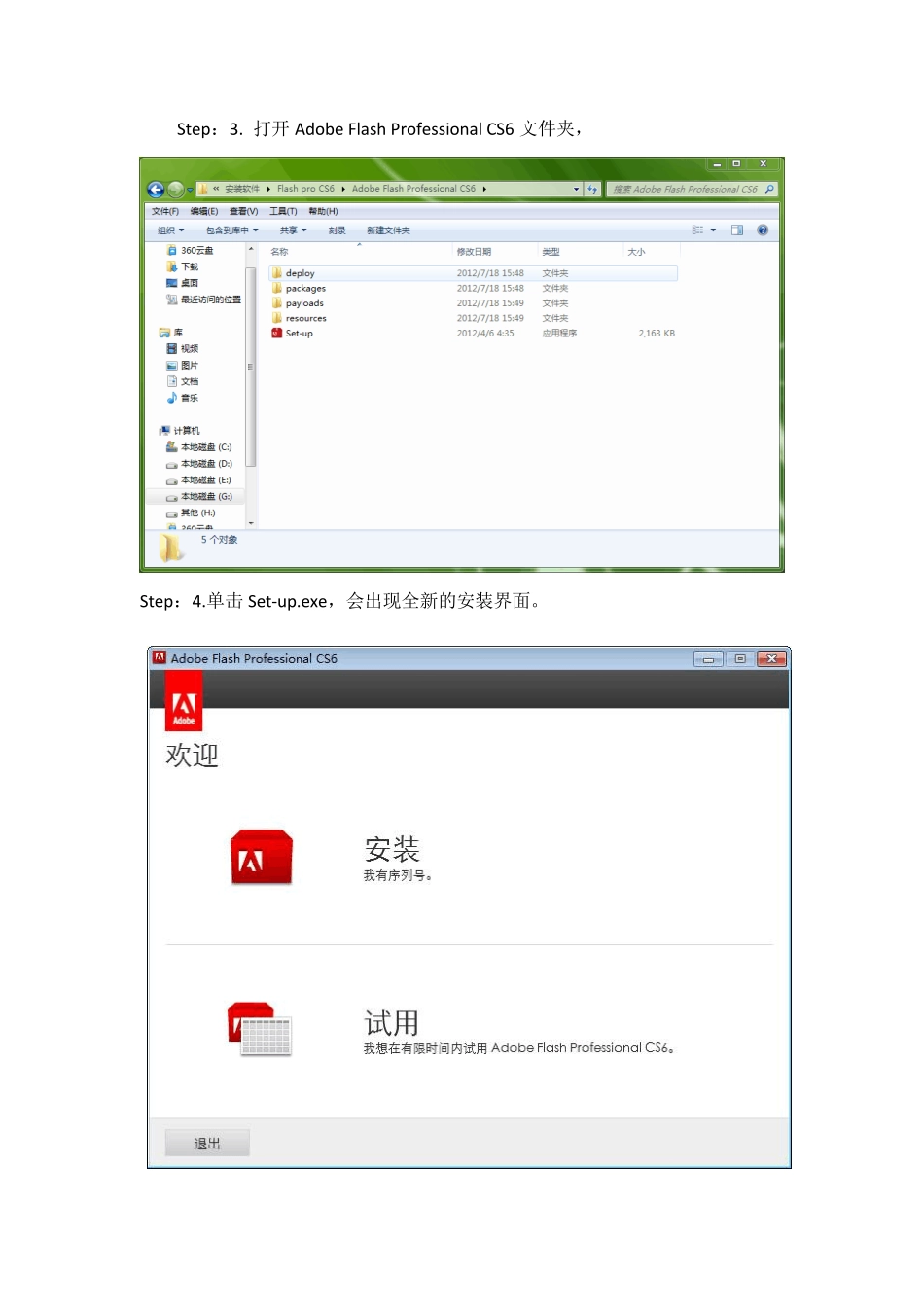
Task: Sort by the 名称 column header
Action: pyautogui.click(x=279, y=252)
